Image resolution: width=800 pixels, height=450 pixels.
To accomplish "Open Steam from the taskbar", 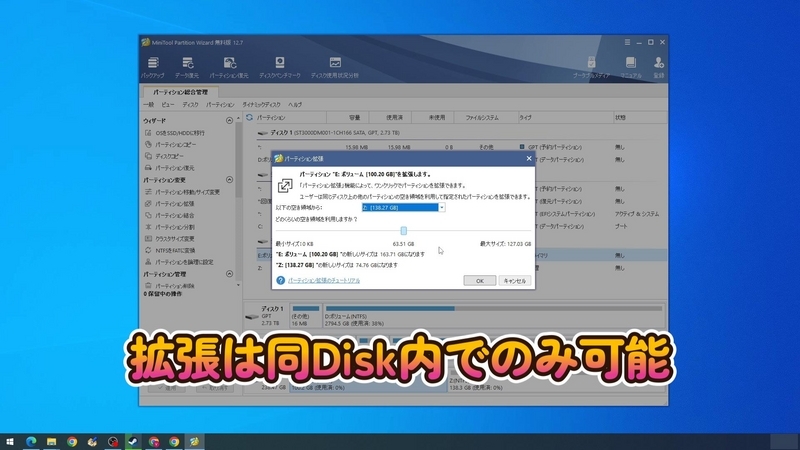I will point(133,442).
